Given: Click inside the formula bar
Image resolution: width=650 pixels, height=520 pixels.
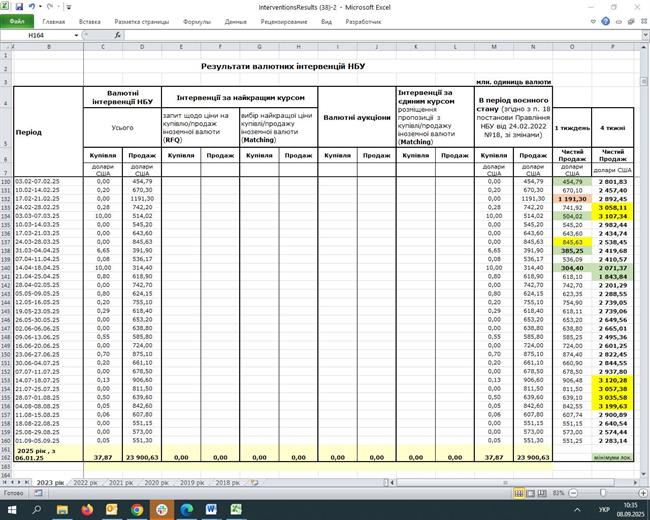Looking at the screenshot, I should (x=381, y=35).
